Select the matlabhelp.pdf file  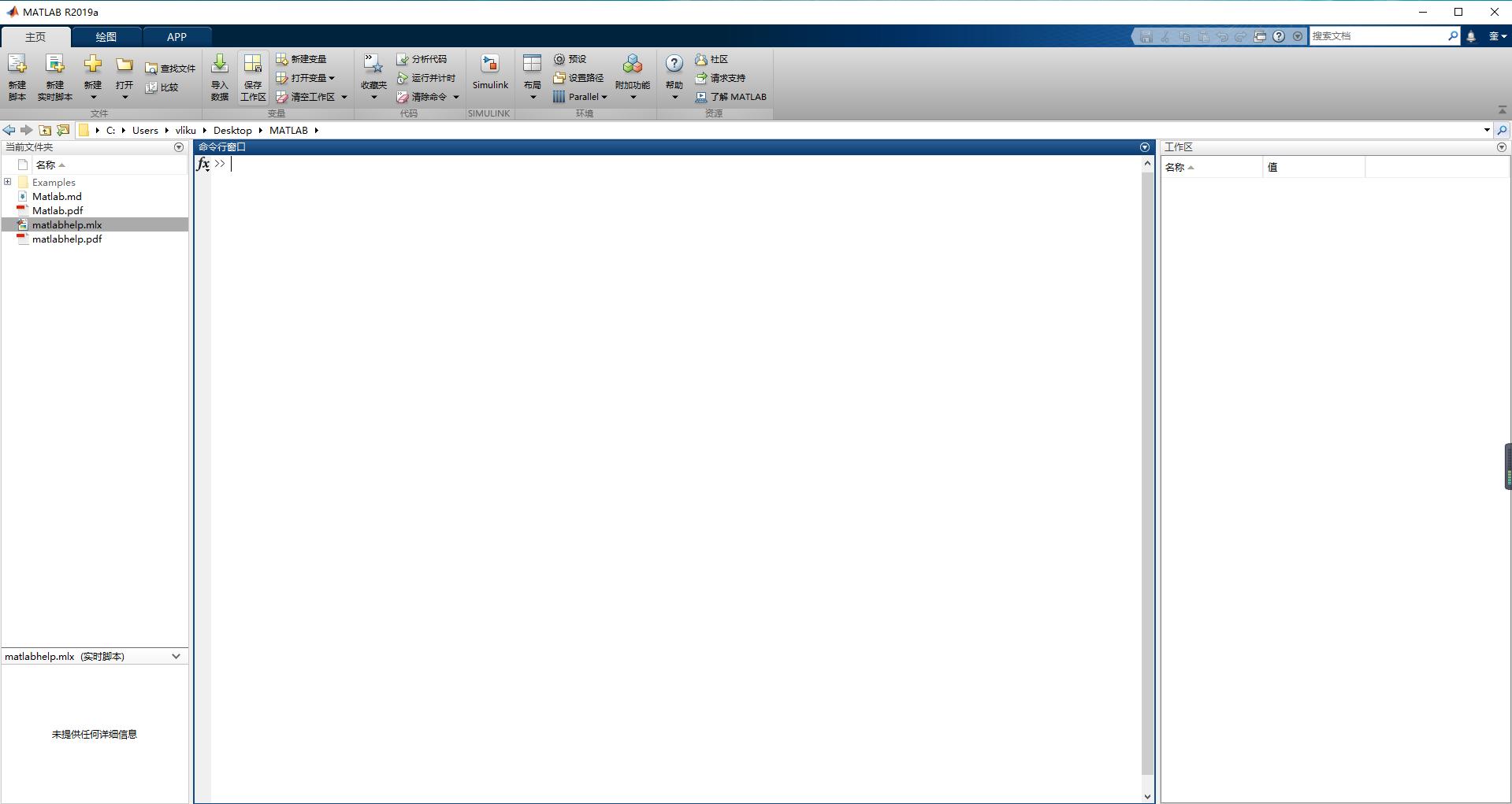tap(67, 239)
